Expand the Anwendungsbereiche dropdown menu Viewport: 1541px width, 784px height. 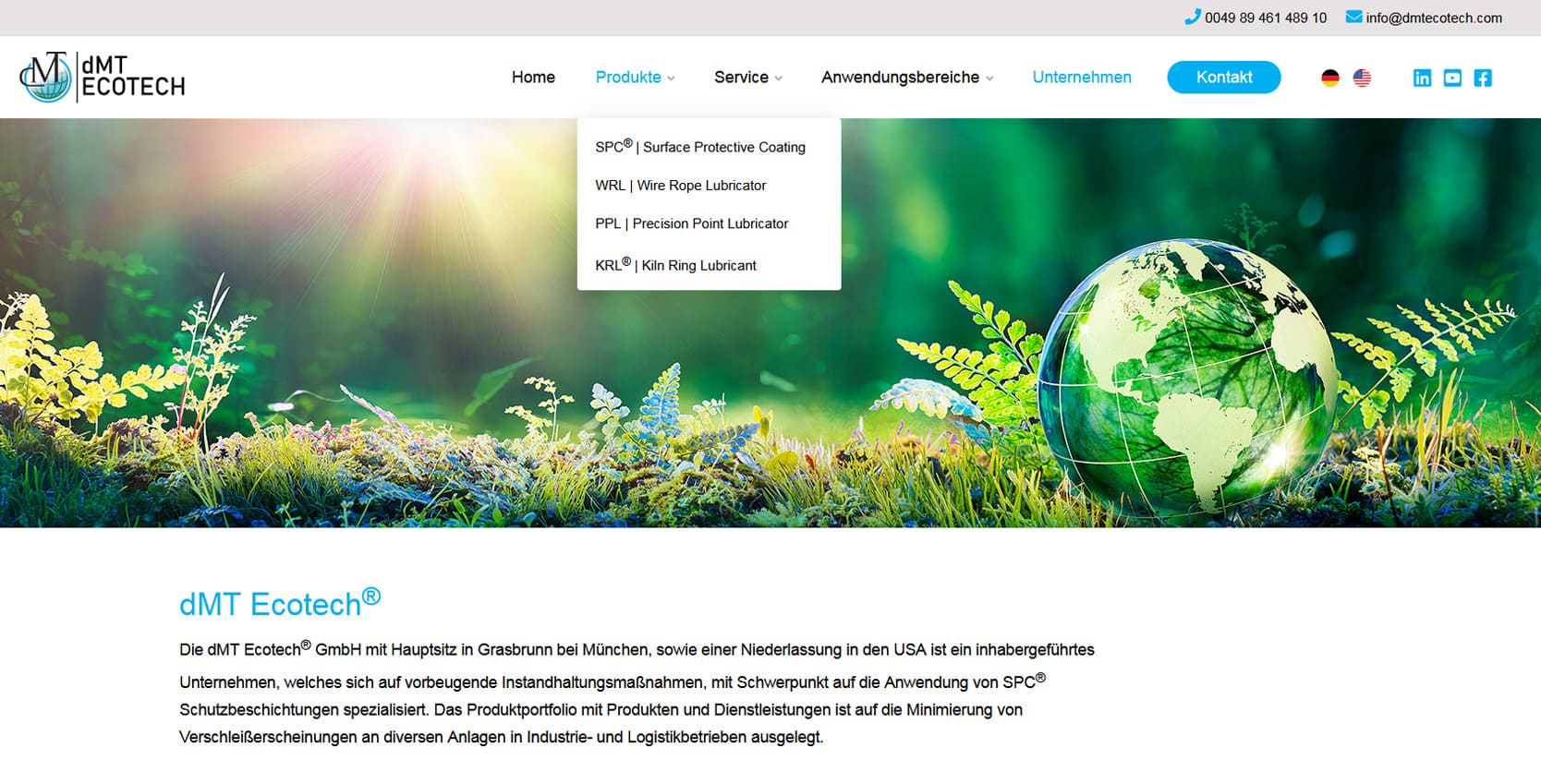(906, 78)
